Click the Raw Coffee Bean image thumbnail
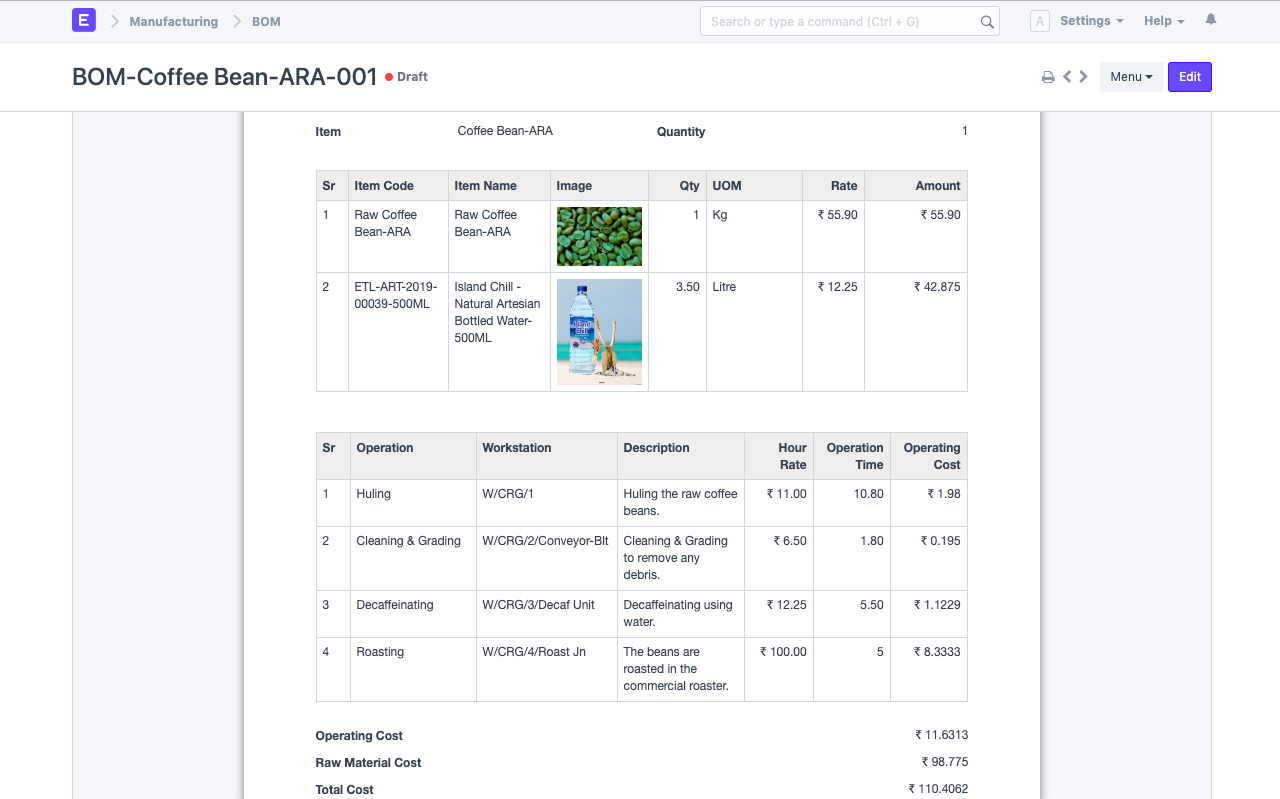The height and width of the screenshot is (799, 1280). click(x=599, y=236)
